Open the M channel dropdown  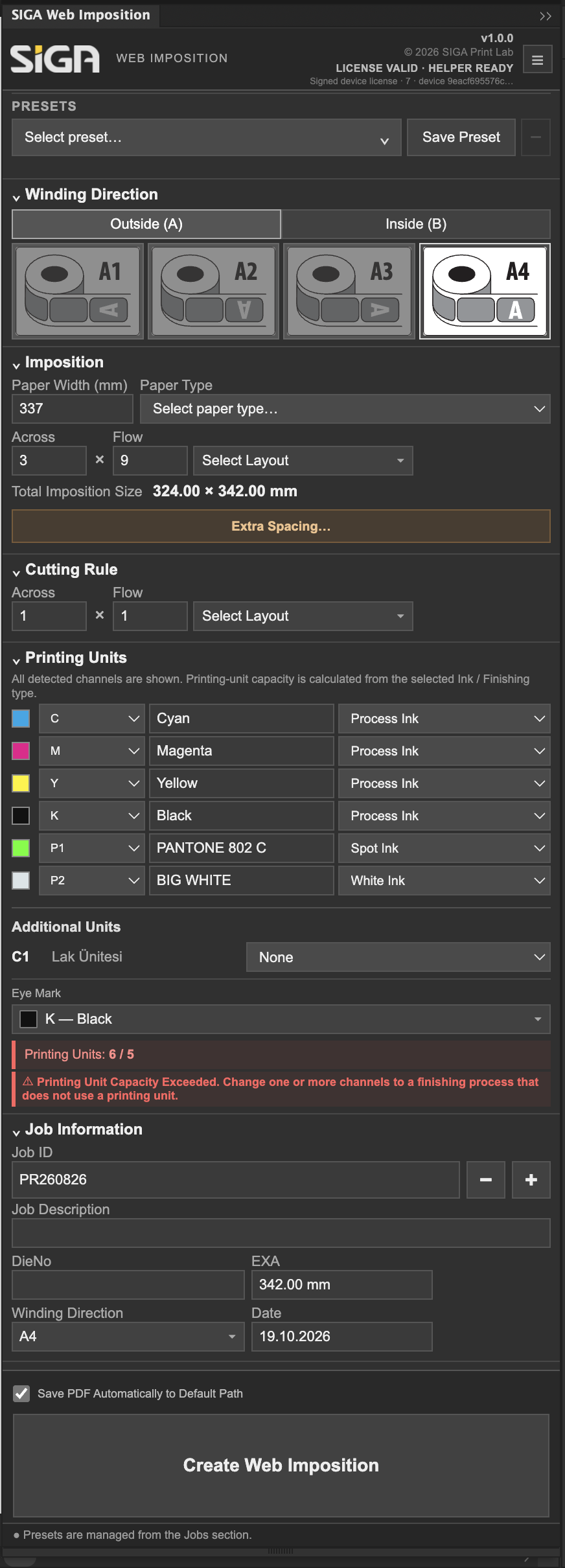point(92,751)
